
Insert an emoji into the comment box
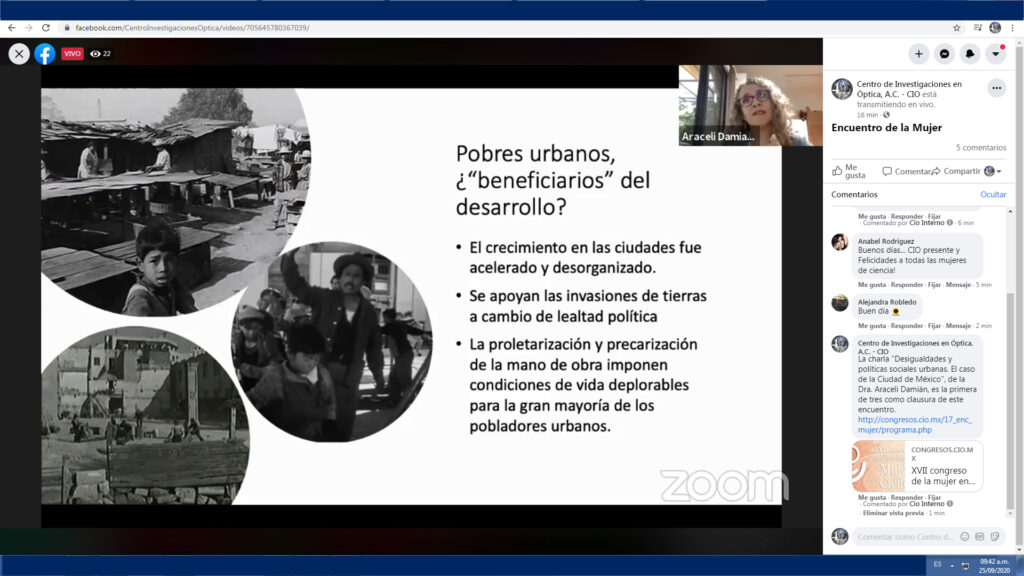(964, 536)
